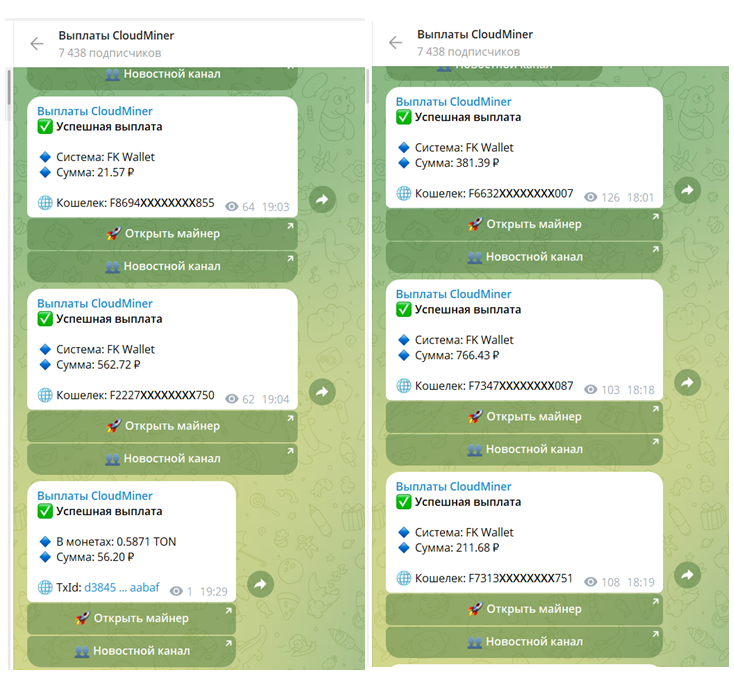Forward the 211.68 ₽ payout message

(687, 574)
